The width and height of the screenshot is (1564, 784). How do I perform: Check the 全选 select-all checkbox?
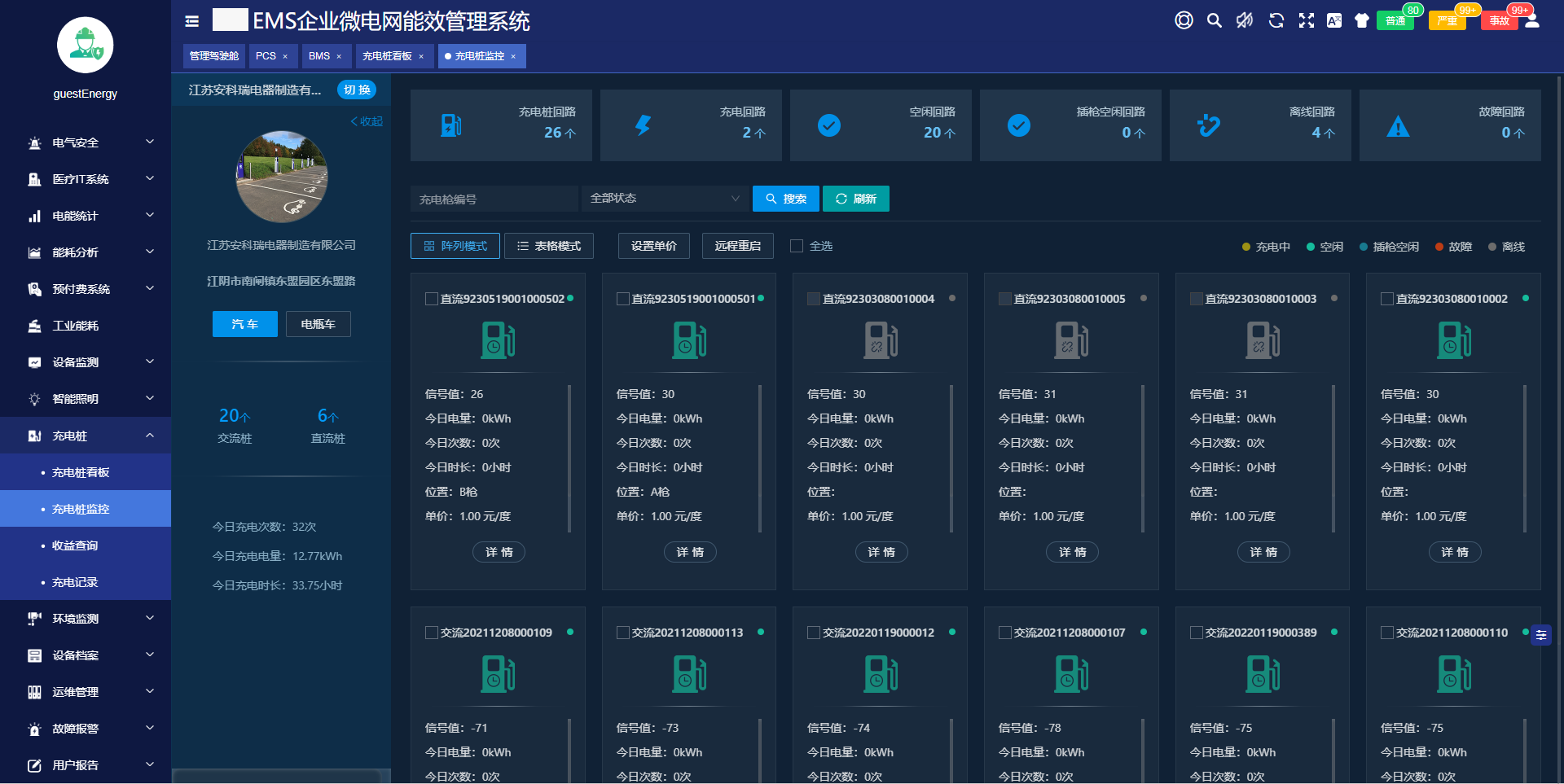pos(797,246)
